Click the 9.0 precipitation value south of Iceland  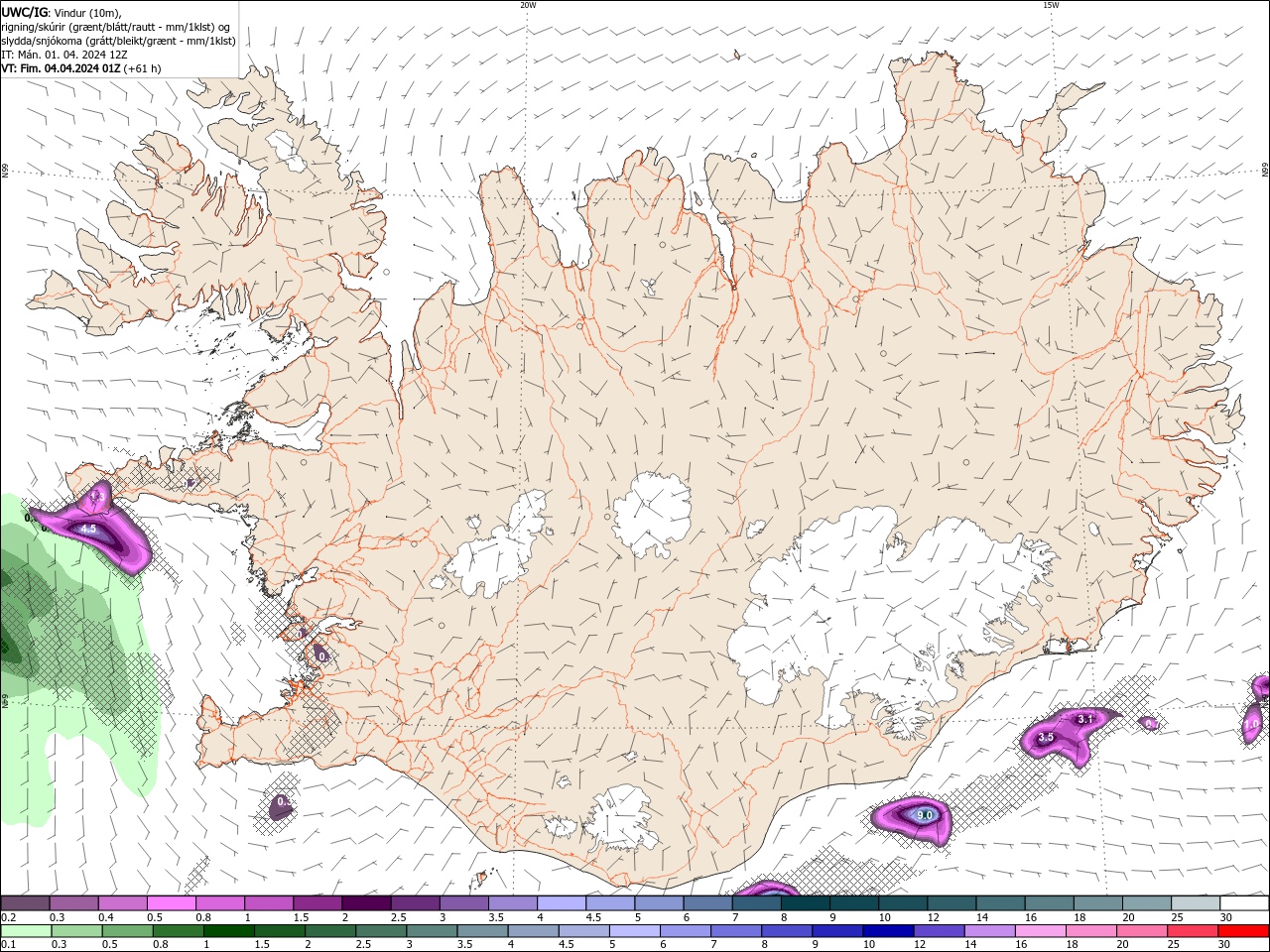coord(924,815)
